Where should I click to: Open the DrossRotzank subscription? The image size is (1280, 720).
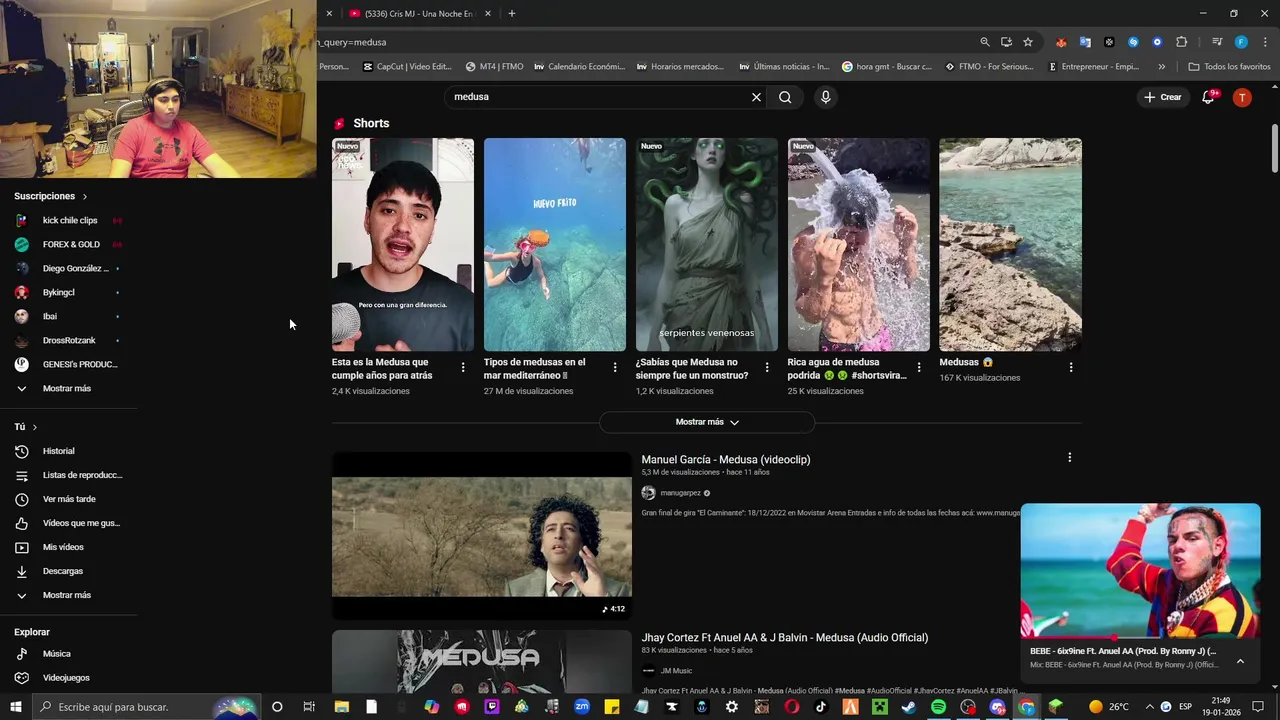point(68,340)
